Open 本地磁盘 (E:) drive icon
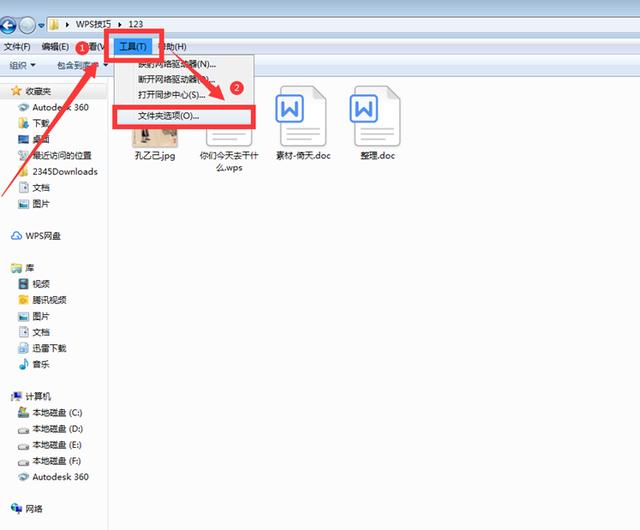 (24, 445)
